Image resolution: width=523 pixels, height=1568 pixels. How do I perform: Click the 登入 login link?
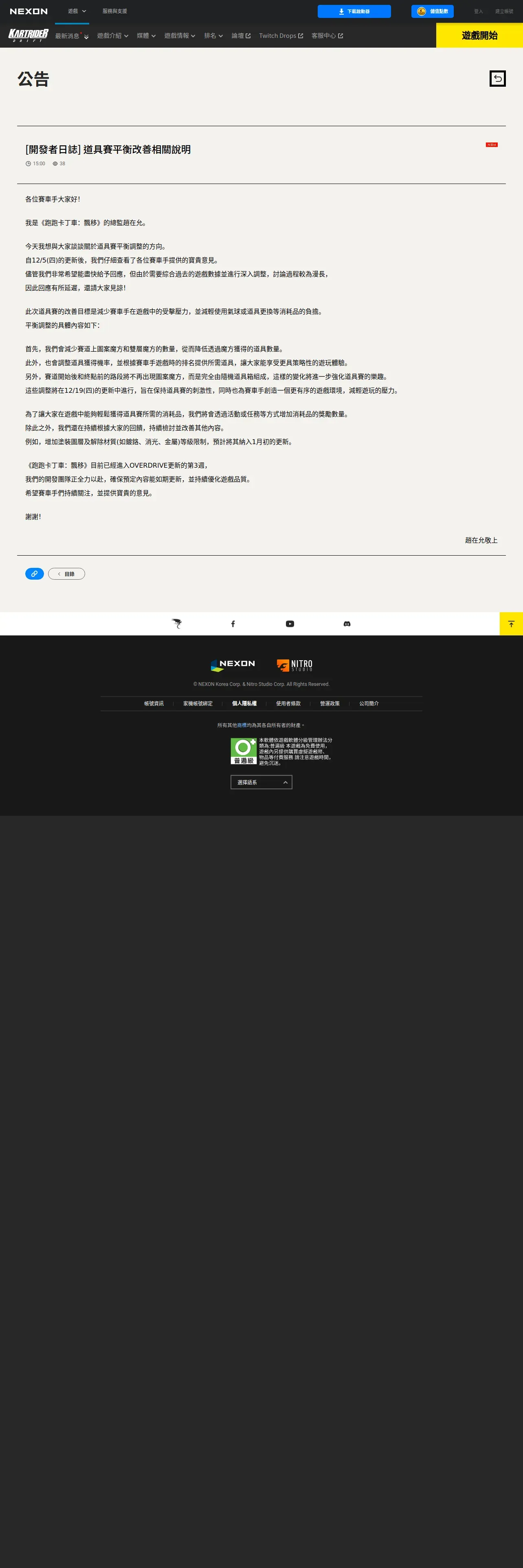[478, 11]
